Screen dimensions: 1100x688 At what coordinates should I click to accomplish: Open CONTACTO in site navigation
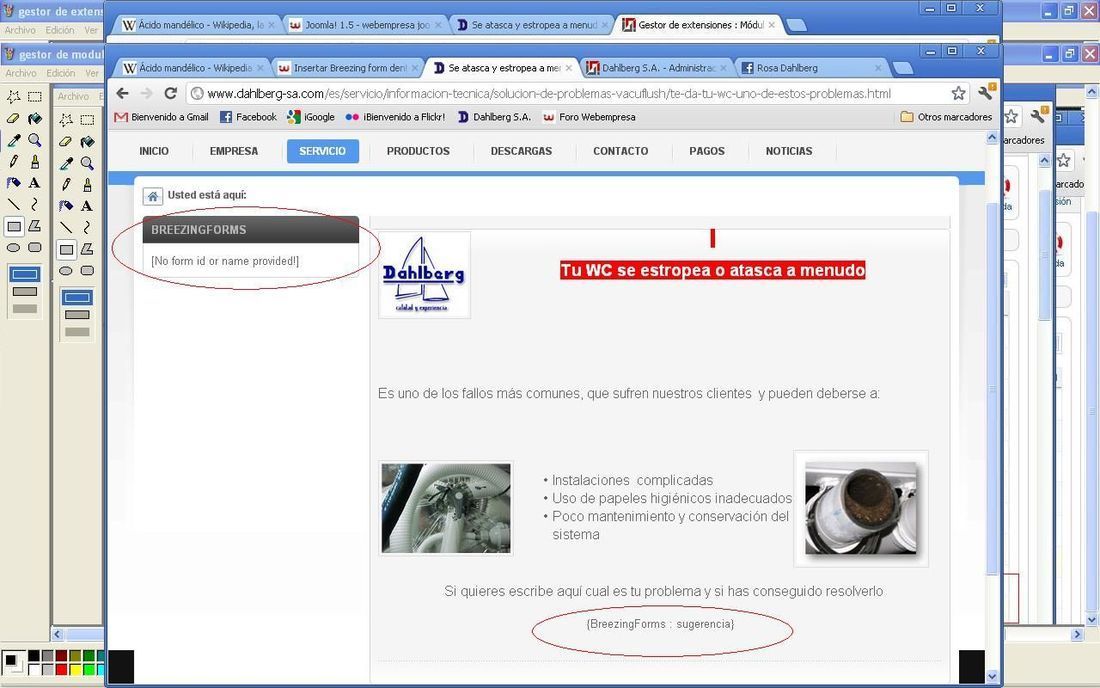pos(621,151)
